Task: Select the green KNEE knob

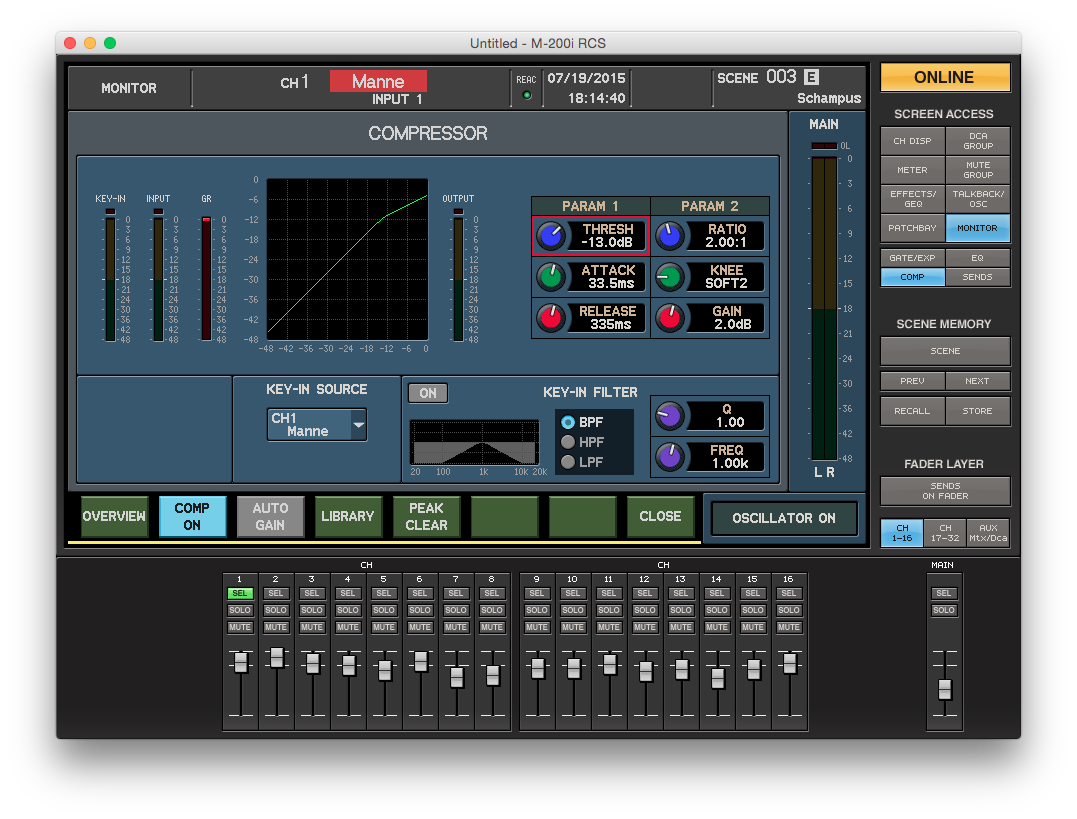Action: [x=671, y=277]
